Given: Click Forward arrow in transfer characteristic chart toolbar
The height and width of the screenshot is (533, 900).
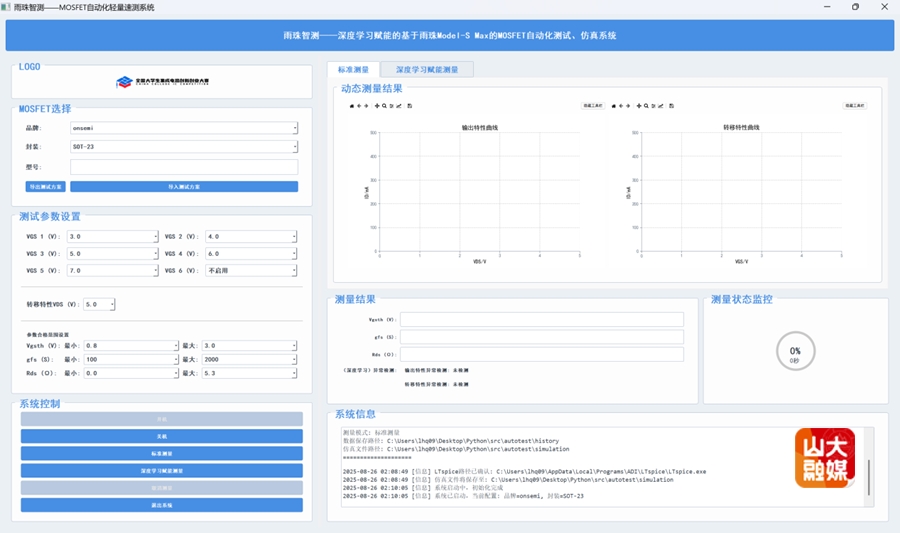Looking at the screenshot, I should click(628, 106).
